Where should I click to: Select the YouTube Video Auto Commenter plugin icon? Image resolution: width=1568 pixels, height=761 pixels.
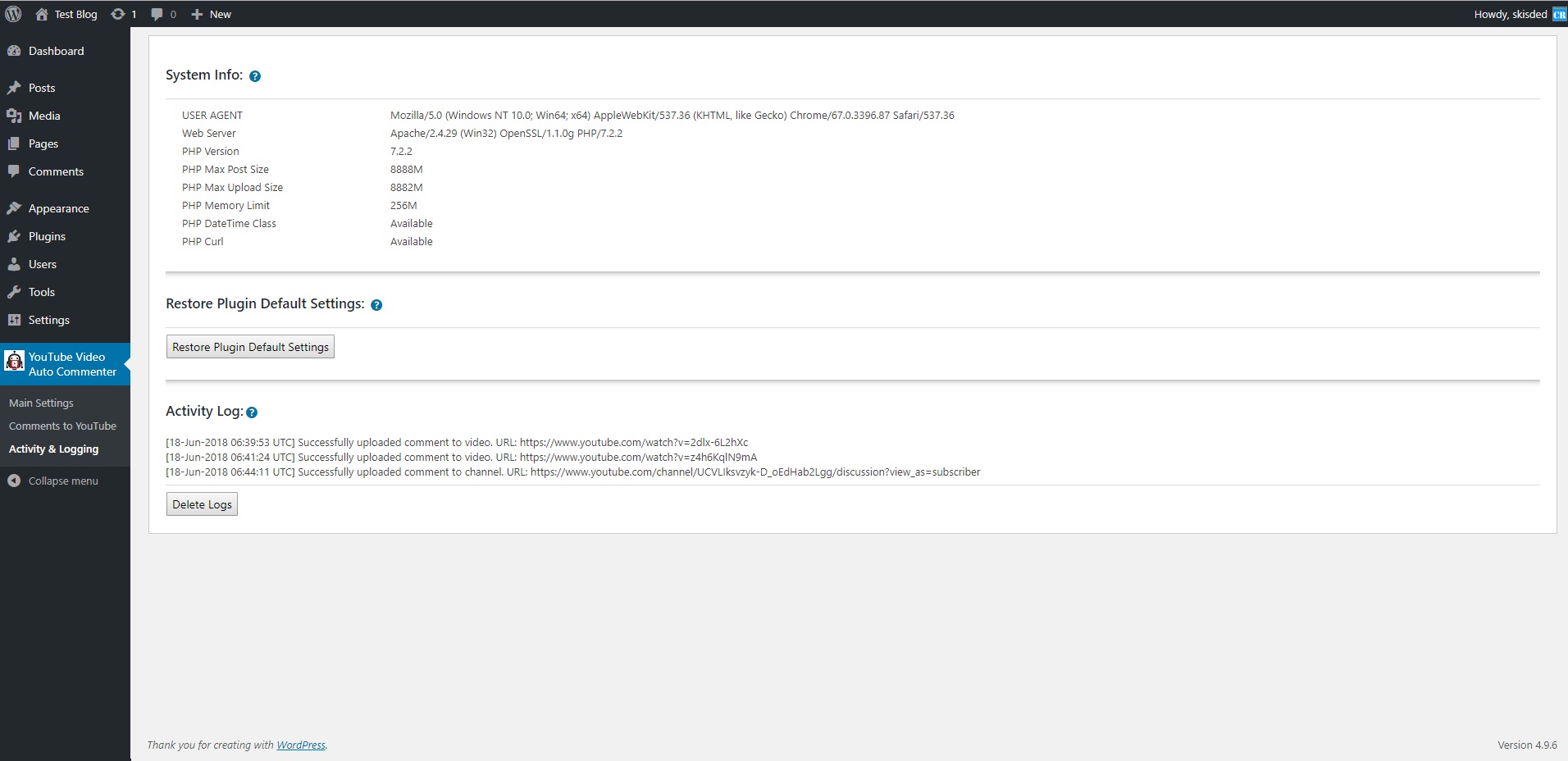click(x=14, y=361)
